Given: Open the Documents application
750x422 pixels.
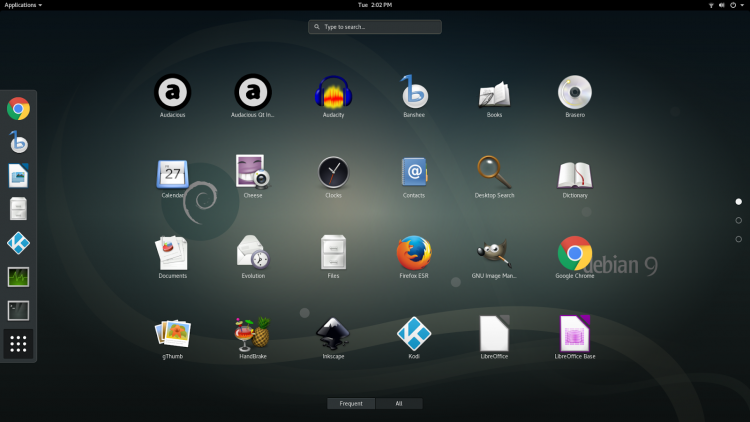Looking at the screenshot, I should coord(173,257).
